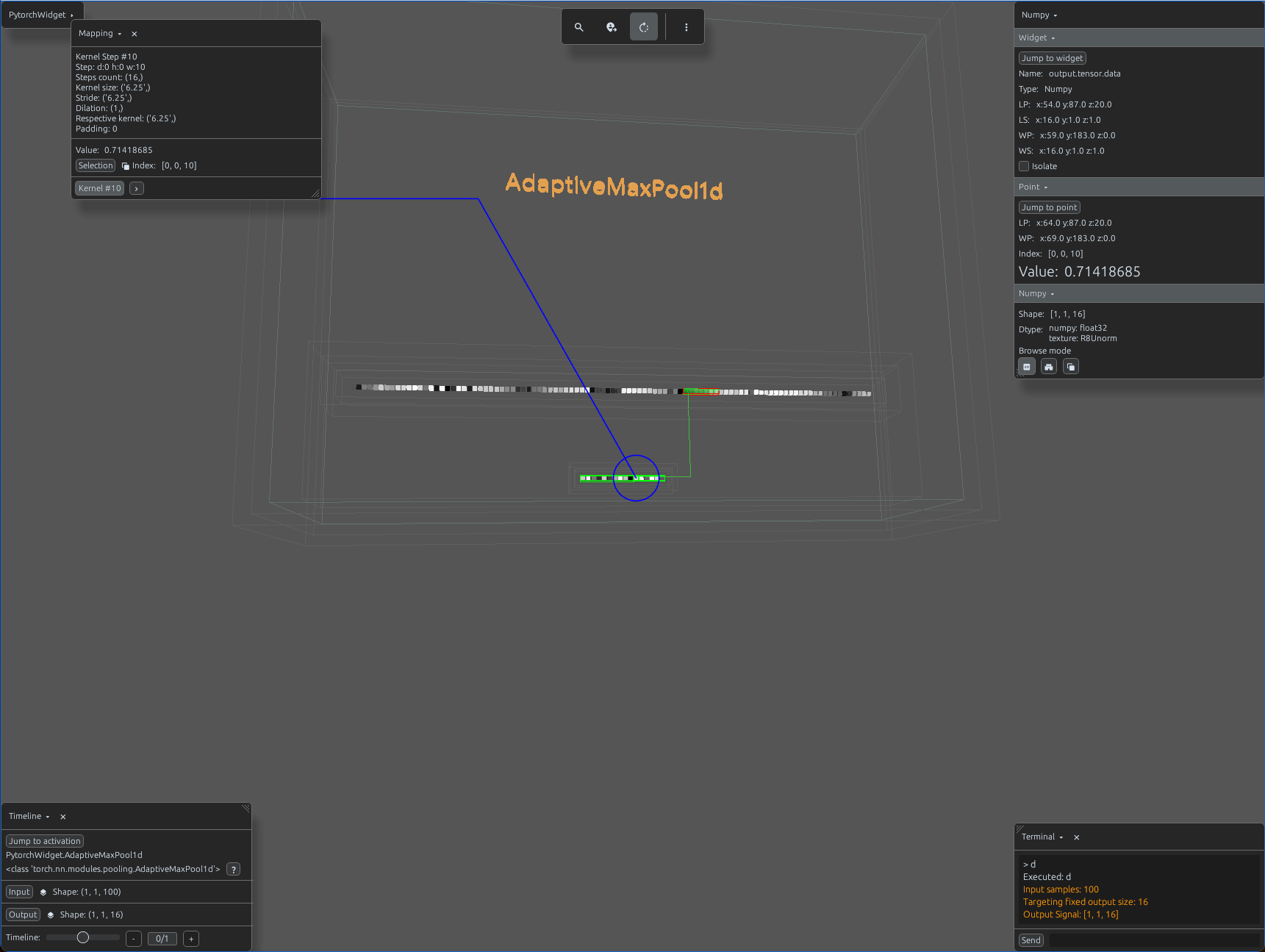Click 'Input samples: 100' terminal line
This screenshot has height=952, width=1265.
1061,890
